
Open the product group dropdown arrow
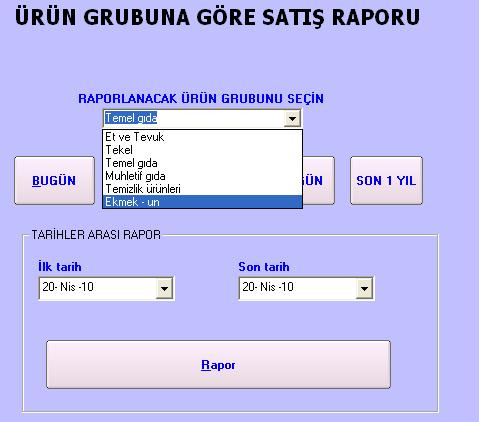pos(292,118)
